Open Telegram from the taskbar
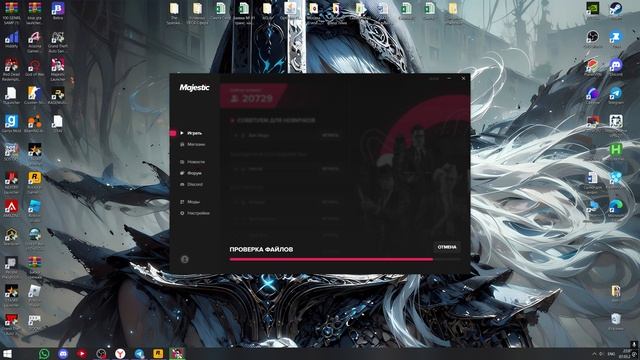 [139, 353]
